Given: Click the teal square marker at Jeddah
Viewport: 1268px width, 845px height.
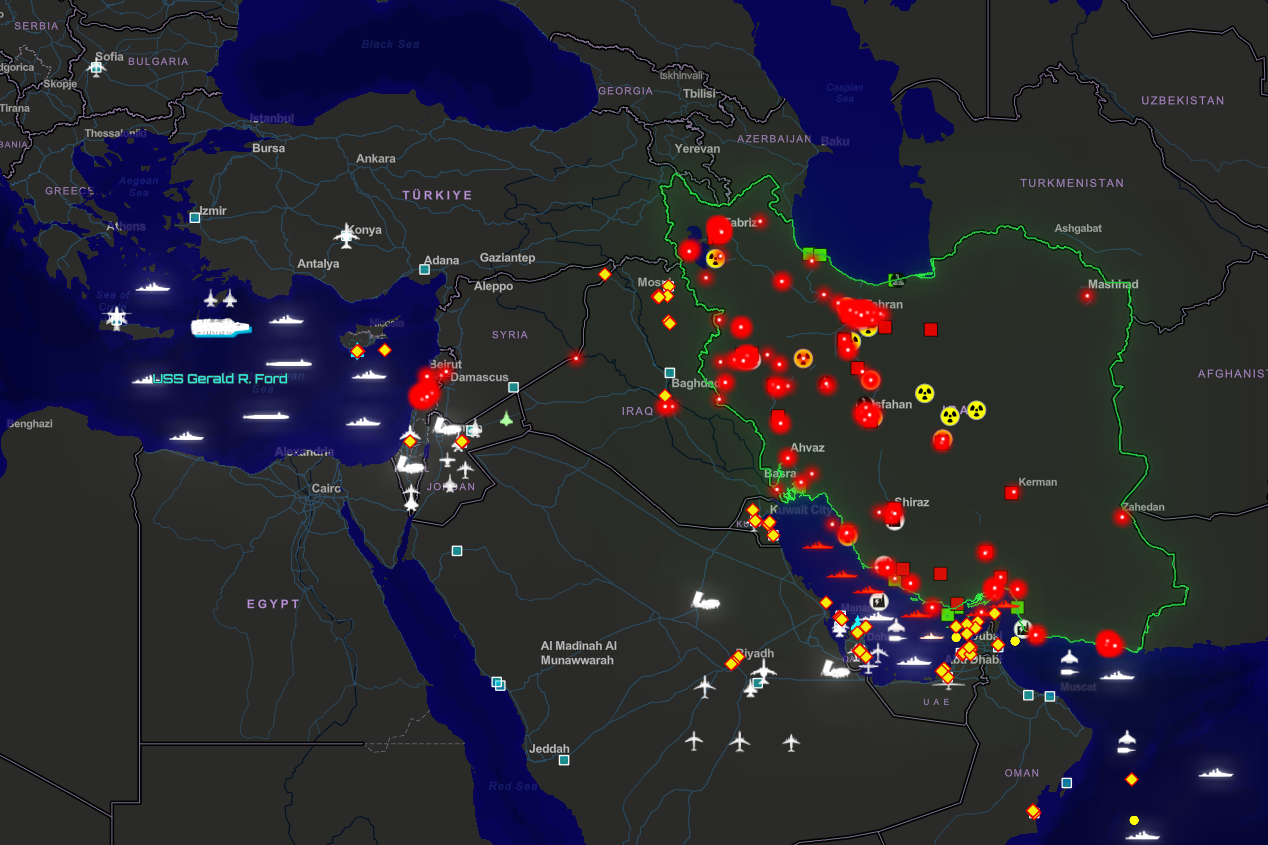Looking at the screenshot, I should [x=564, y=760].
